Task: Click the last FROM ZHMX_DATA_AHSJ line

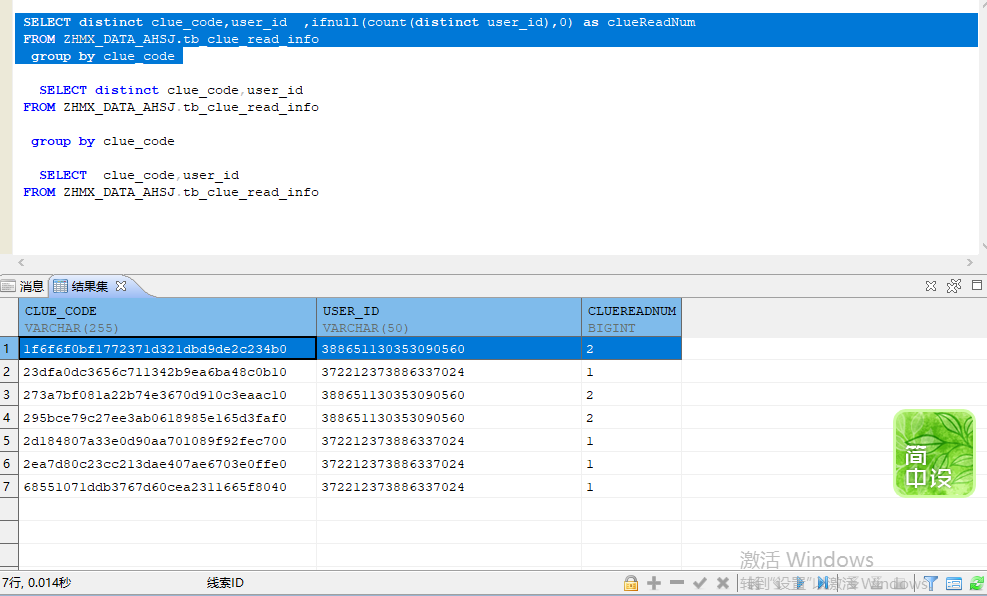Action: 171,192
